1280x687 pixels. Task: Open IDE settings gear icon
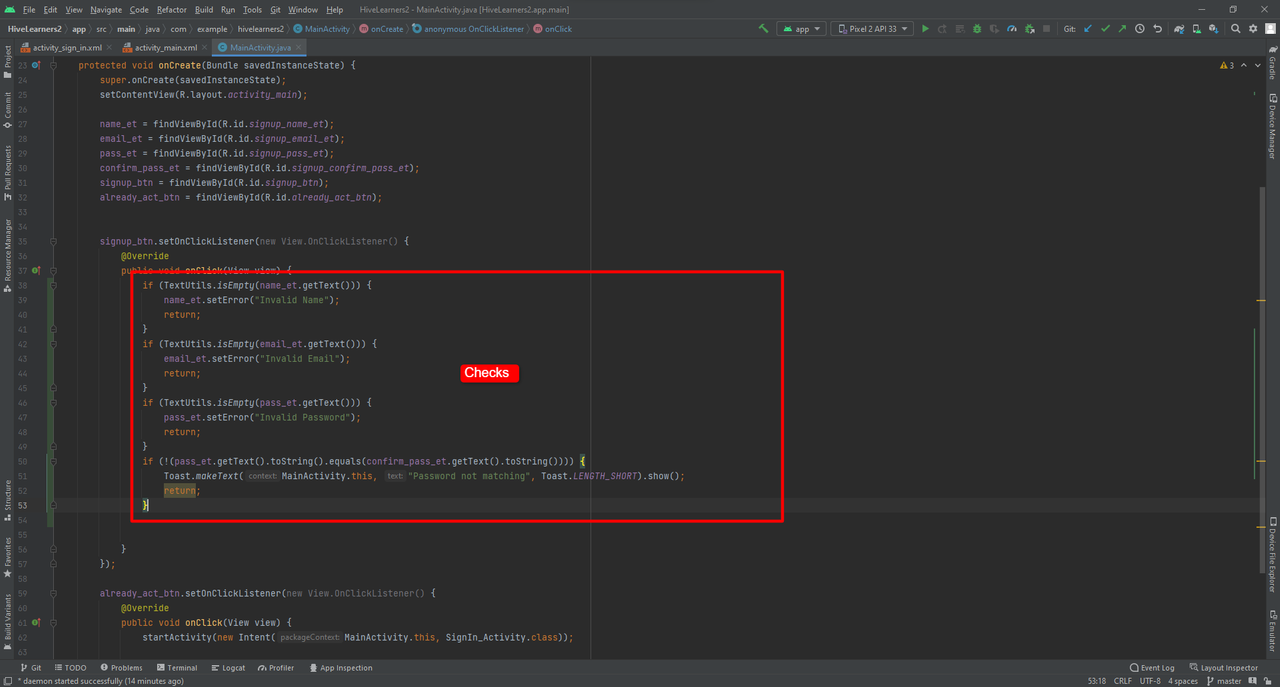point(1253,29)
